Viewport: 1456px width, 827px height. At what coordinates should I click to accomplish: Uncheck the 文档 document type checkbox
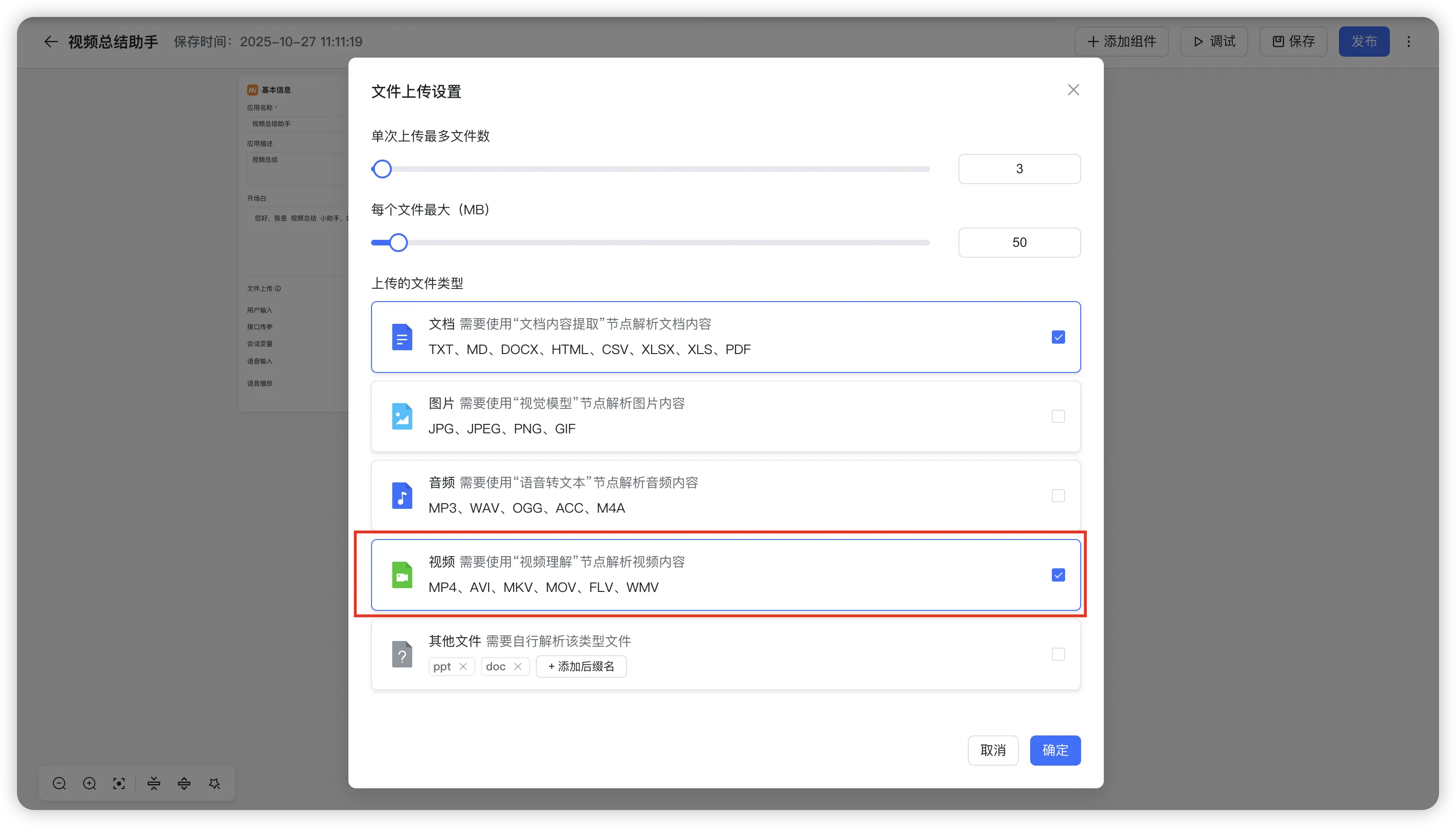1058,337
